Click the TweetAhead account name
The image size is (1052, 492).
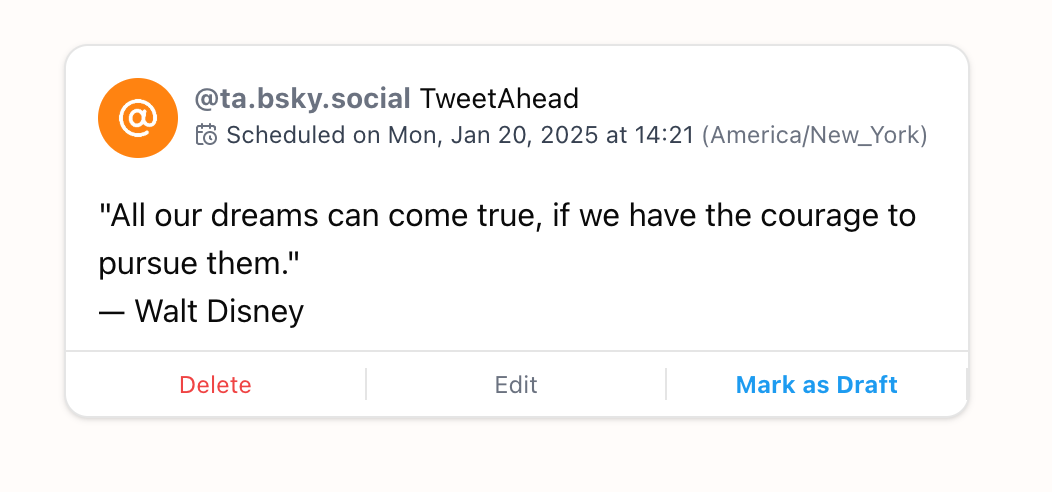(499, 99)
